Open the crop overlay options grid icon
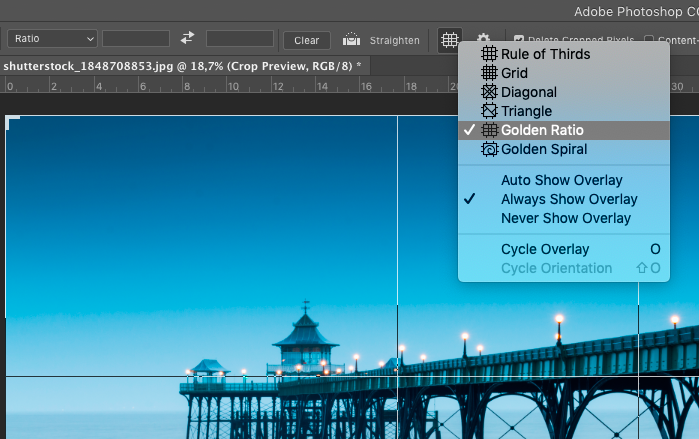Screen dimensions: 699x439 point(450,40)
